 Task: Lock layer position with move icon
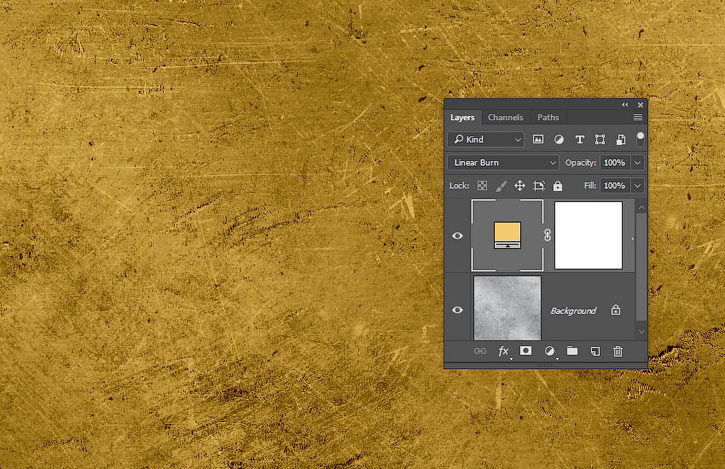coord(520,186)
